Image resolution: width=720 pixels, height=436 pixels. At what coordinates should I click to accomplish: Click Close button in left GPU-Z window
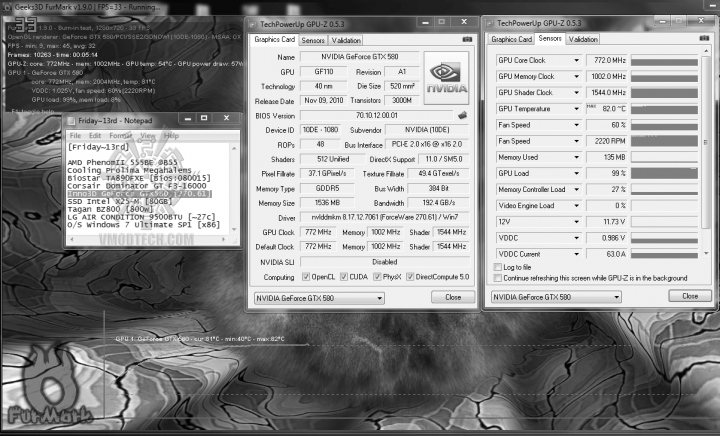pos(453,297)
